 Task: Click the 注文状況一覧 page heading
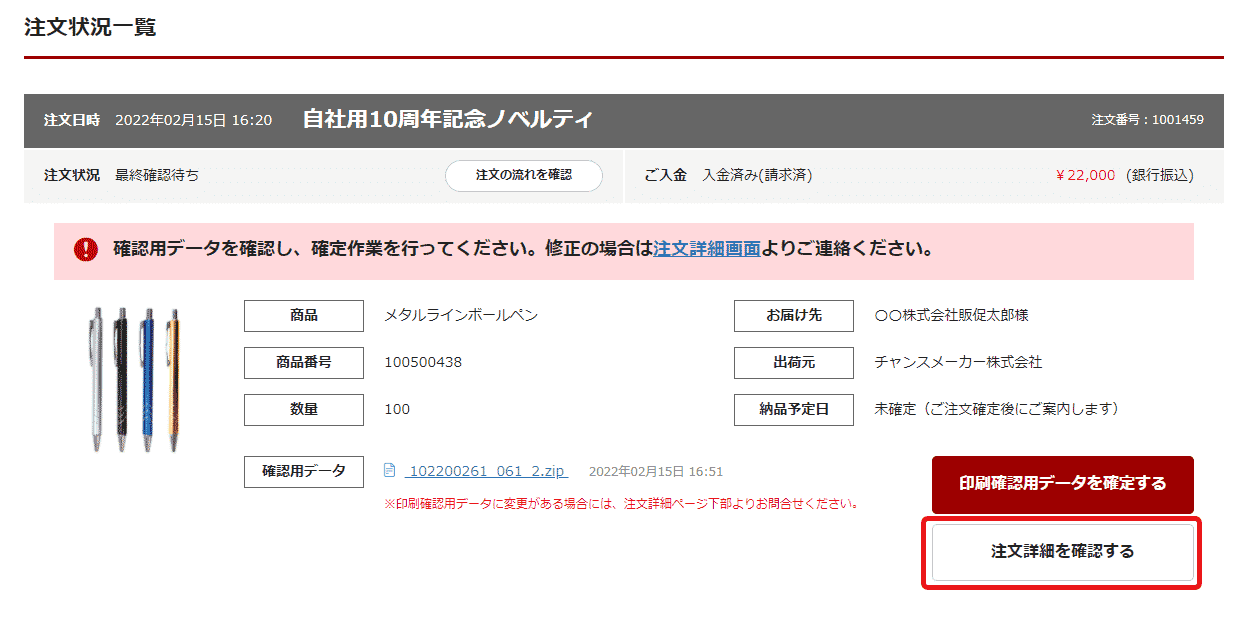point(90,27)
